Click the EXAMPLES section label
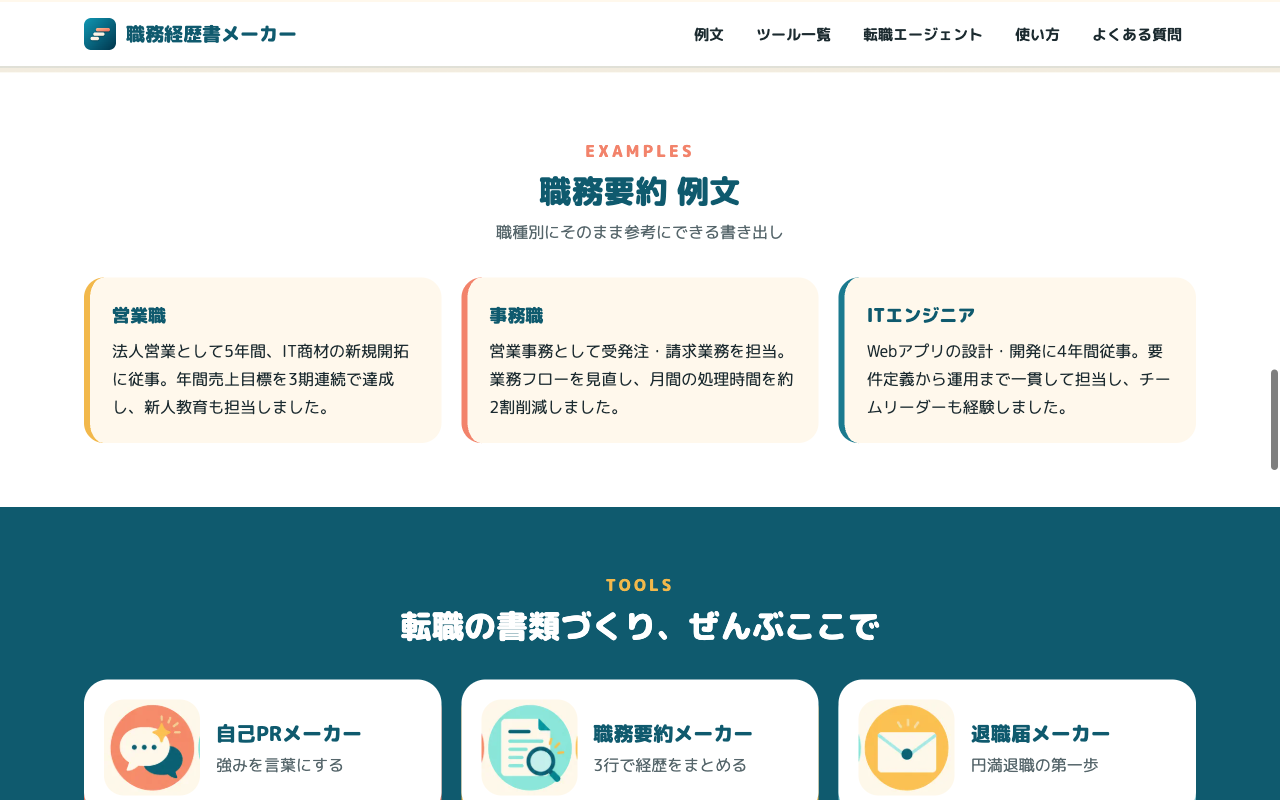Image resolution: width=1280 pixels, height=800 pixels. pyautogui.click(x=640, y=151)
